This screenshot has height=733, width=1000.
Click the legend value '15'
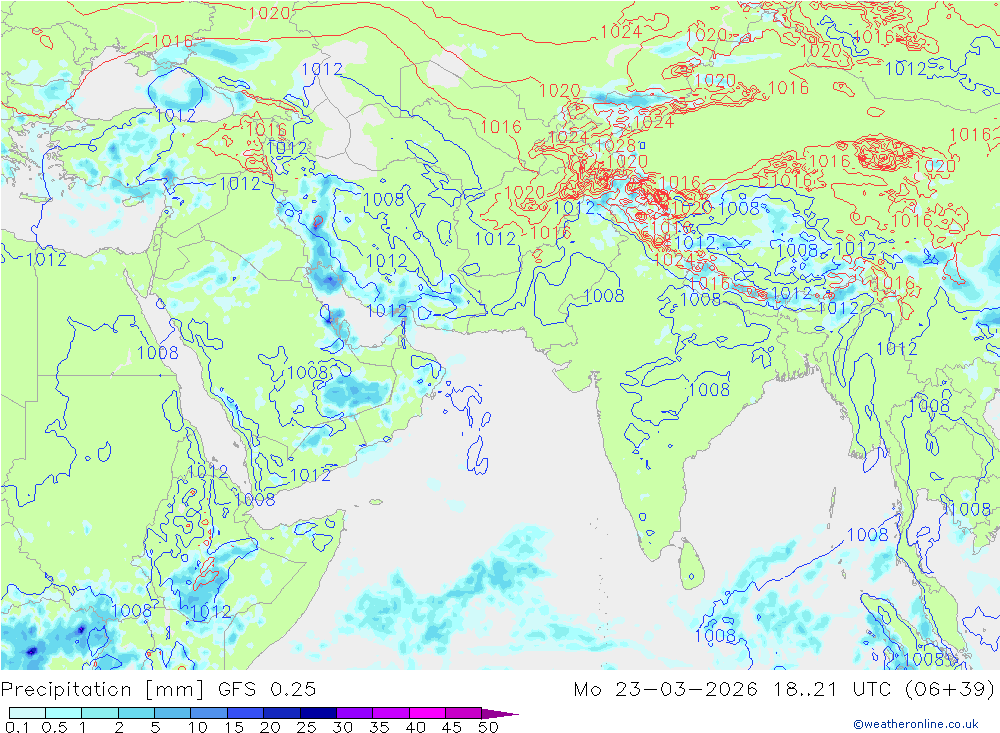click(x=234, y=727)
